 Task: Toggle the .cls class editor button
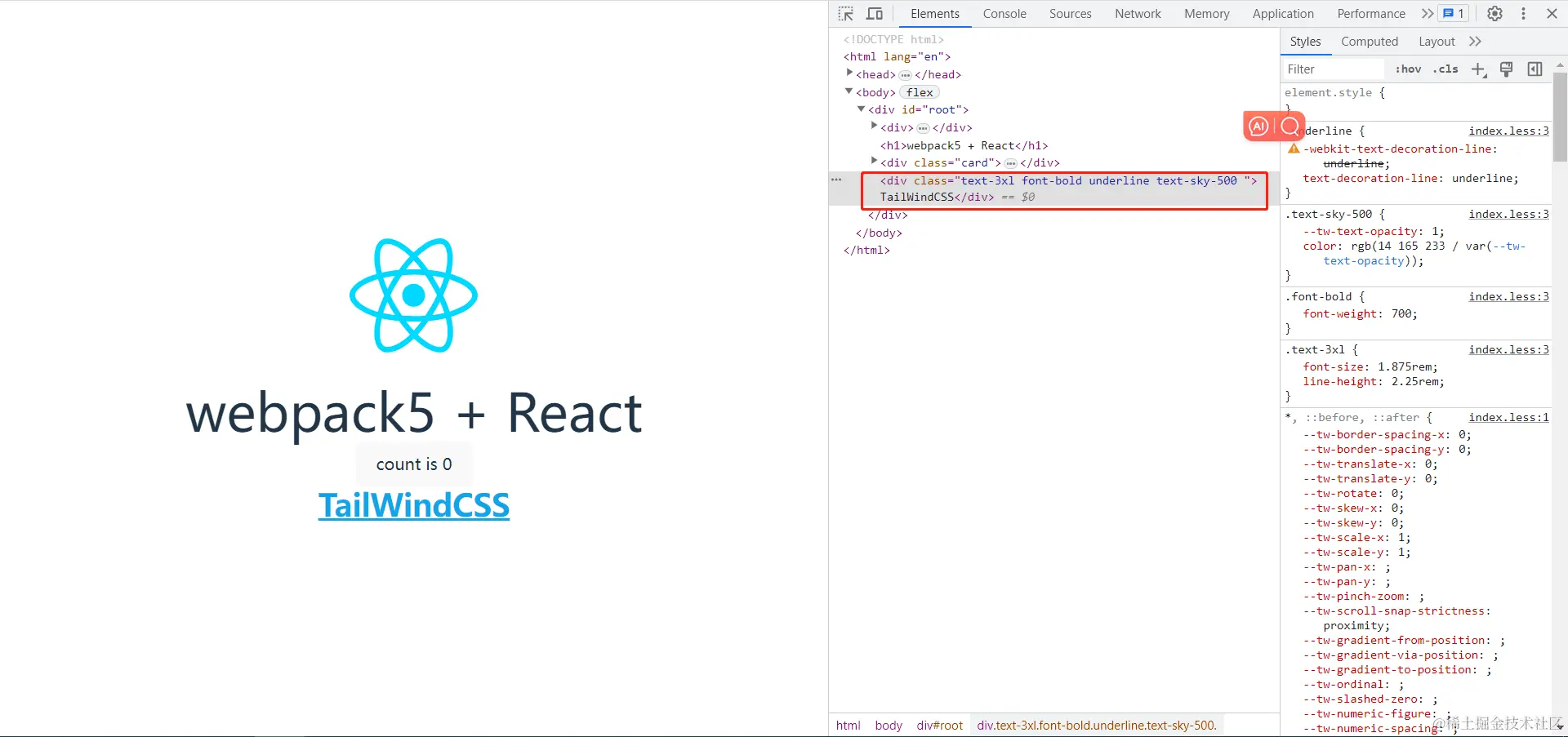coord(1445,69)
